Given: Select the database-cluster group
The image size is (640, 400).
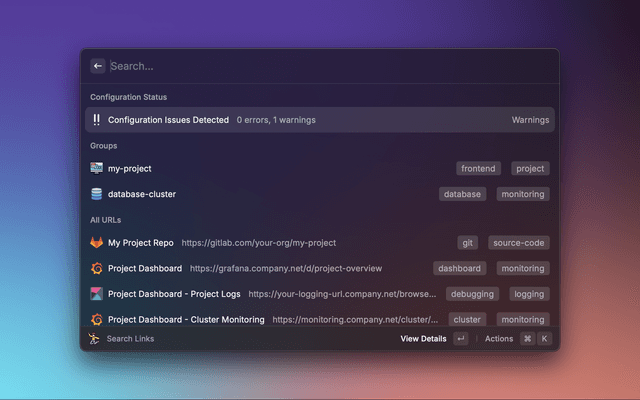Looking at the screenshot, I should tap(142, 194).
